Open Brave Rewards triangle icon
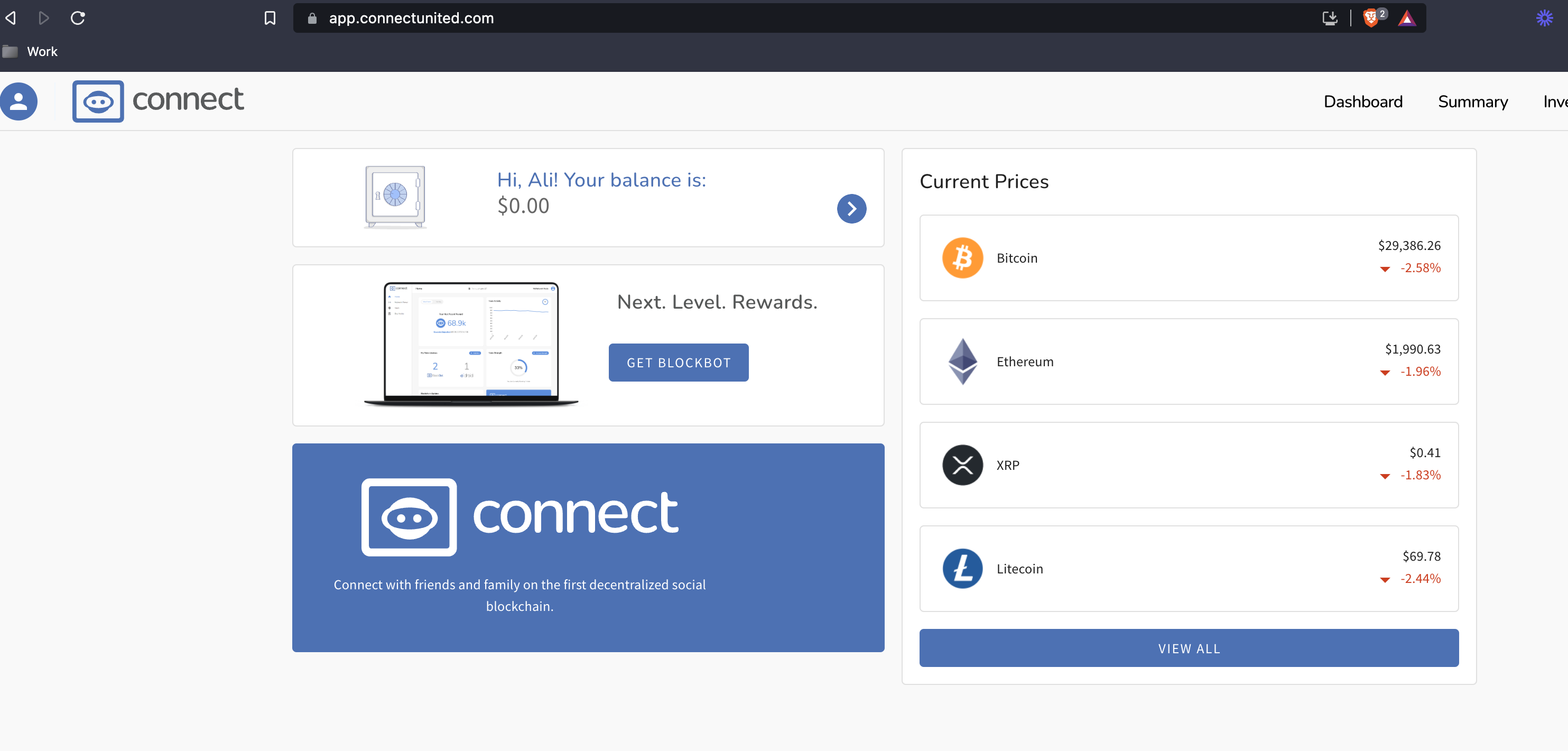 point(1407,18)
